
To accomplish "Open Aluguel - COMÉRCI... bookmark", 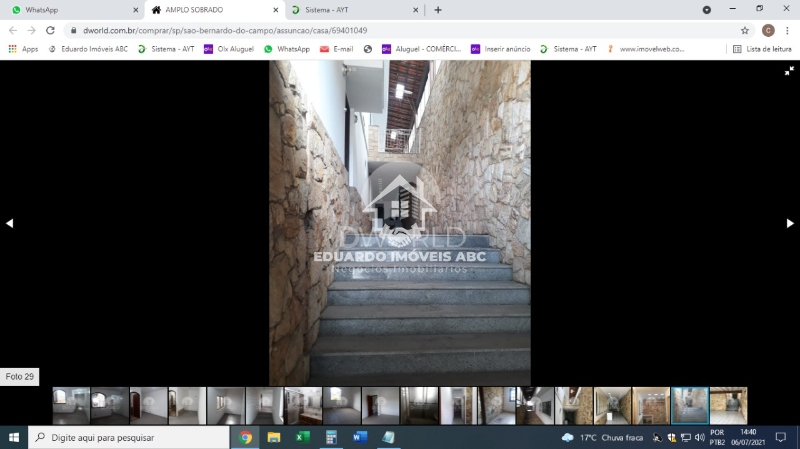I will tap(421, 49).
